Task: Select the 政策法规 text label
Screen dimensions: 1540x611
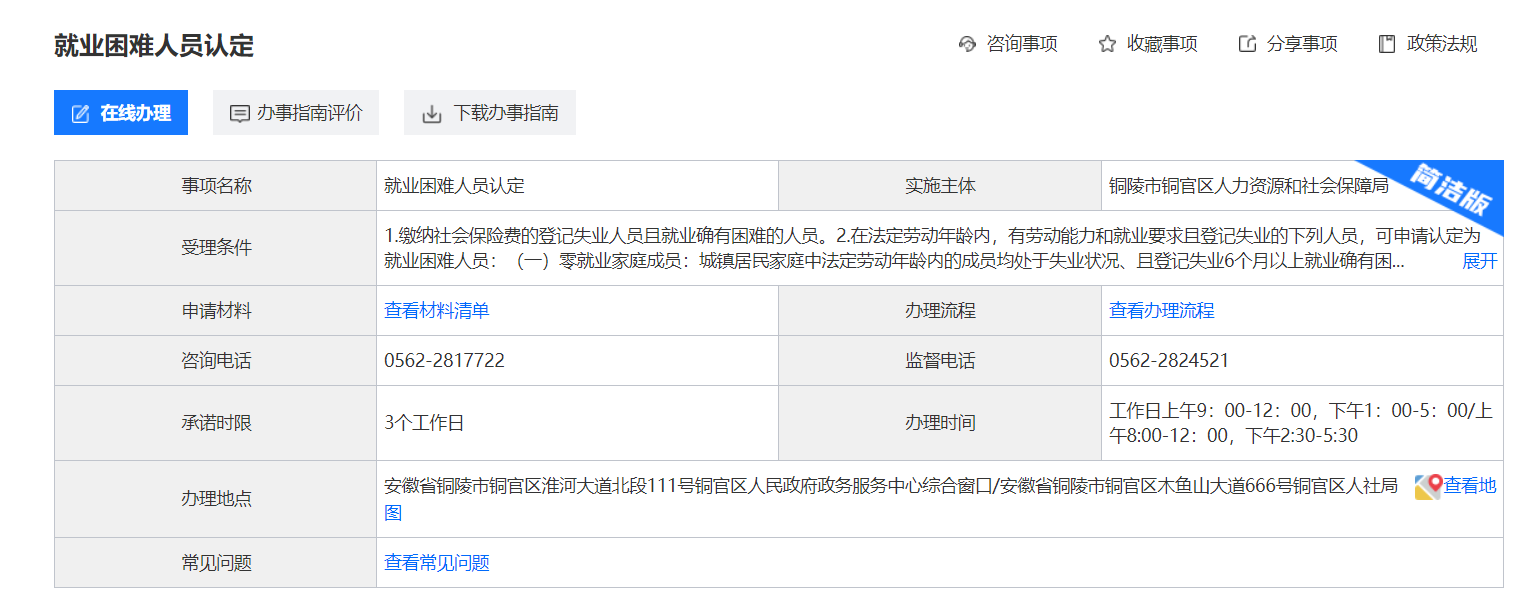Action: [1442, 44]
